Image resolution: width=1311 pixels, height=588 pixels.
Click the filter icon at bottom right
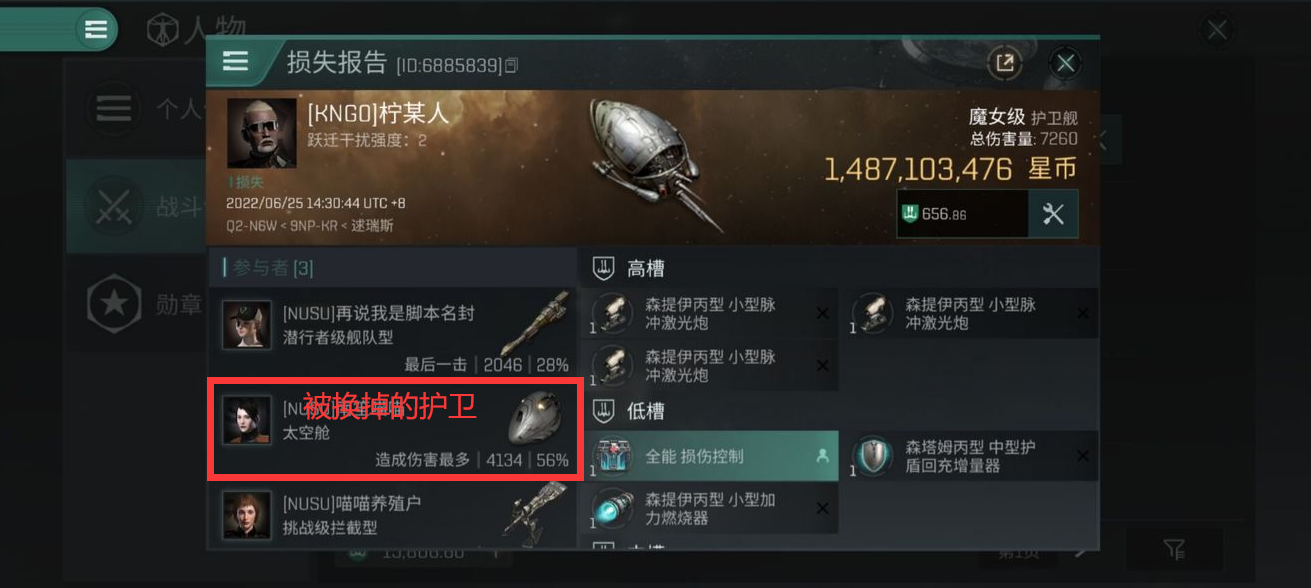tap(1174, 548)
